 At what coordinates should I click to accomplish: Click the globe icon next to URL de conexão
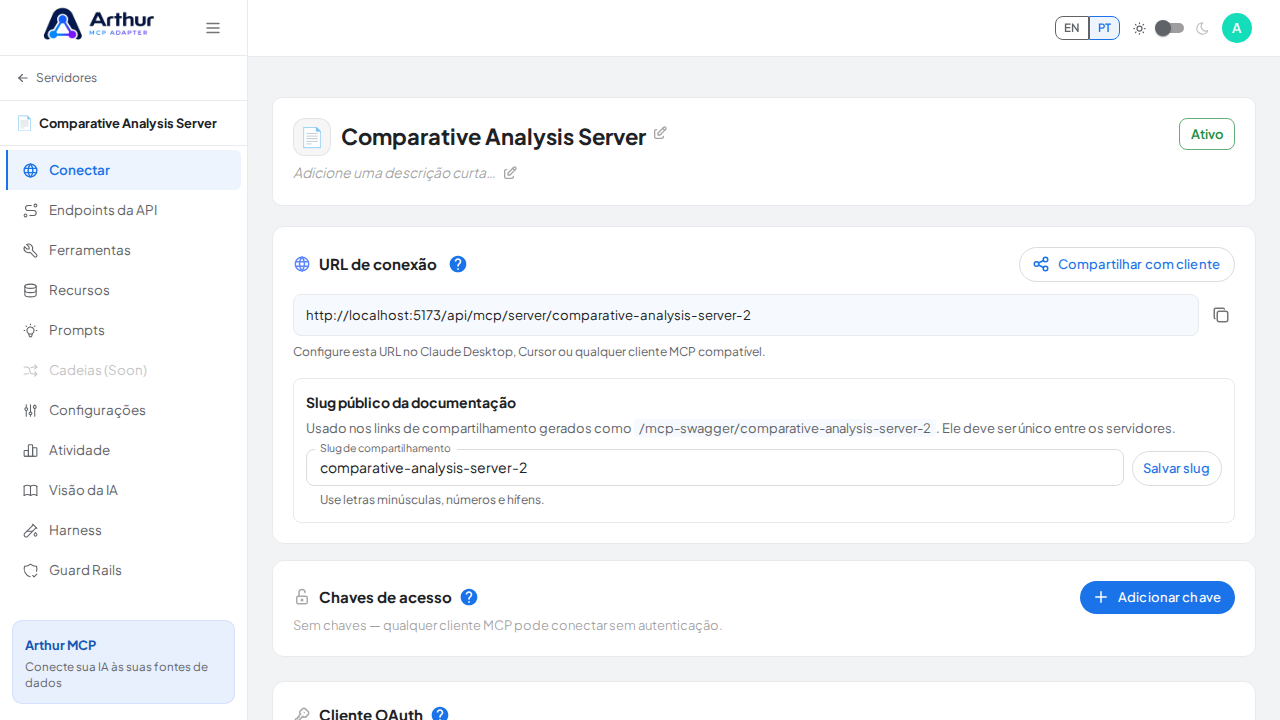pyautogui.click(x=302, y=264)
